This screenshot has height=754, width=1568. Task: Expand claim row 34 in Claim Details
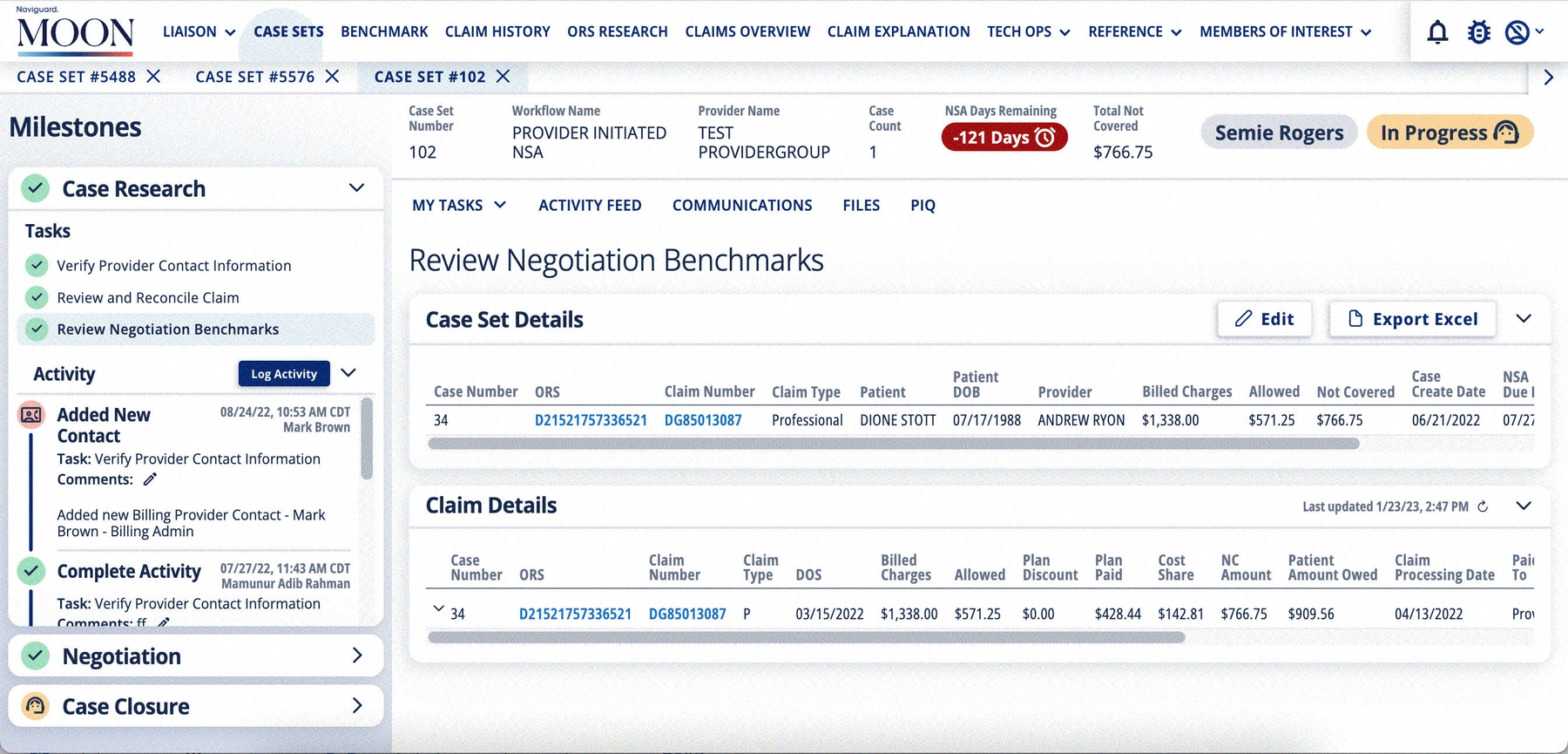pyautogui.click(x=438, y=609)
